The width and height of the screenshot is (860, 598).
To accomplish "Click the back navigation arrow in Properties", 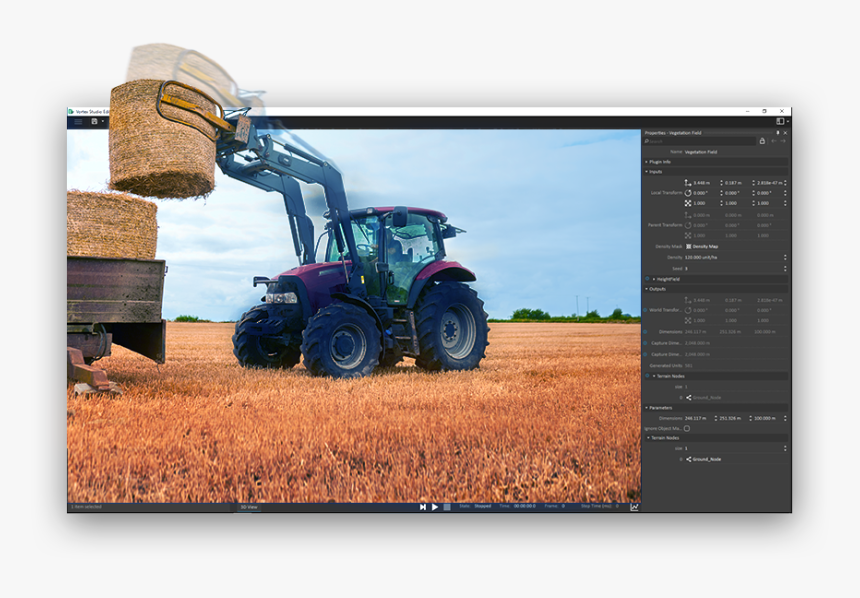I will pyautogui.click(x=772, y=141).
